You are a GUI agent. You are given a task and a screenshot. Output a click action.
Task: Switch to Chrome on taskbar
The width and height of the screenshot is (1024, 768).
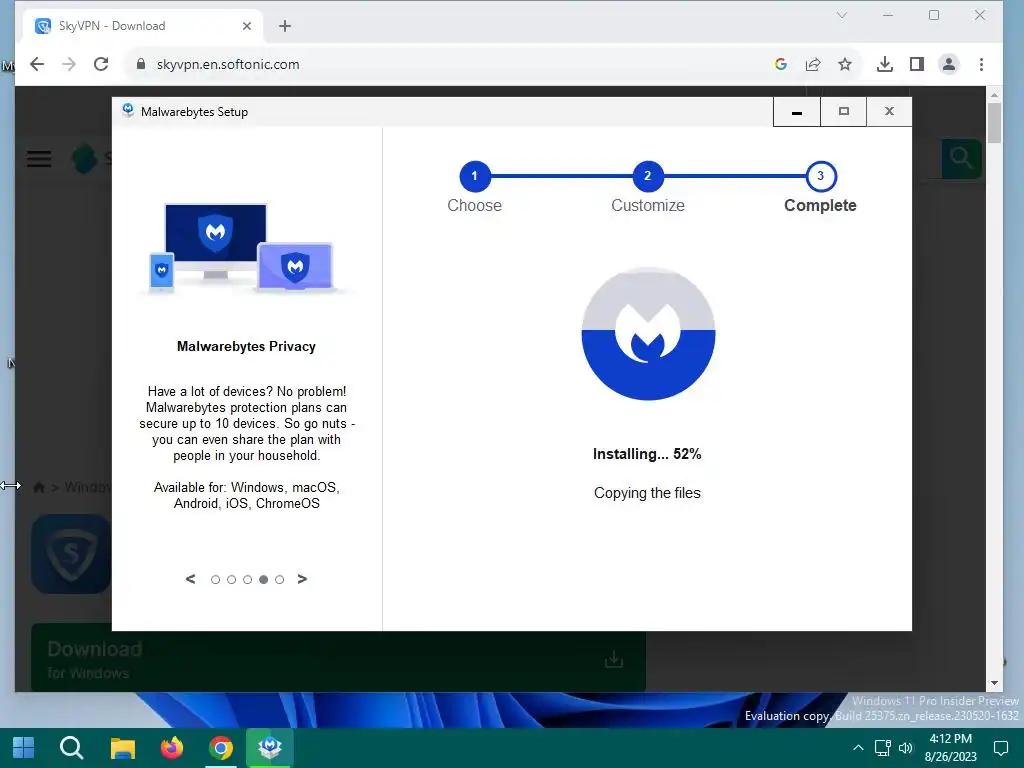pos(221,748)
